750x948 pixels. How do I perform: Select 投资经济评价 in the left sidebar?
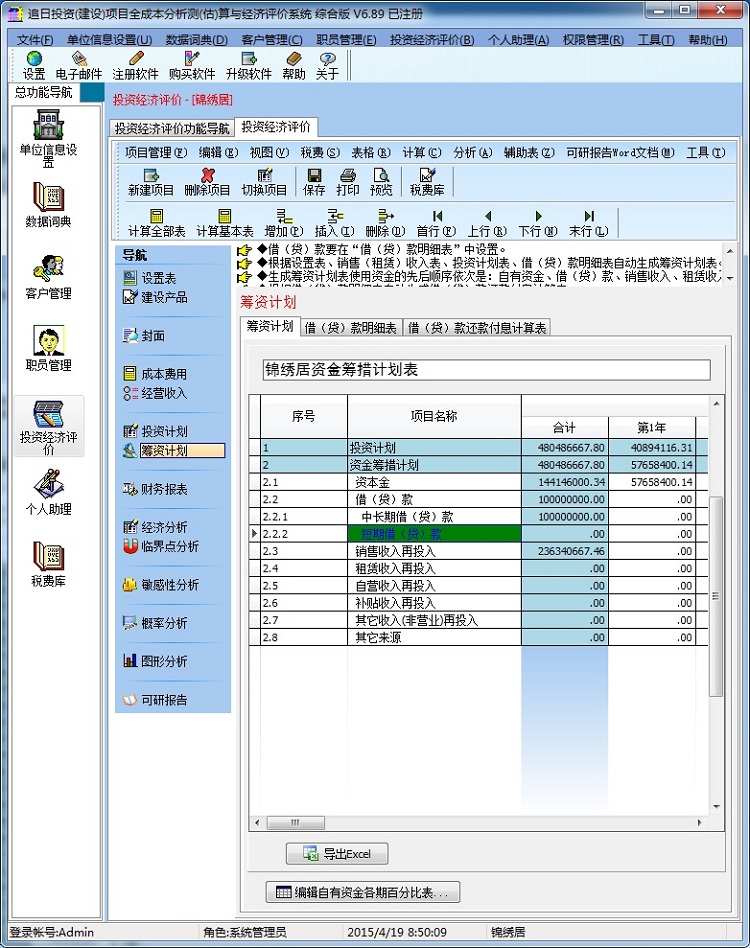[x=48, y=427]
